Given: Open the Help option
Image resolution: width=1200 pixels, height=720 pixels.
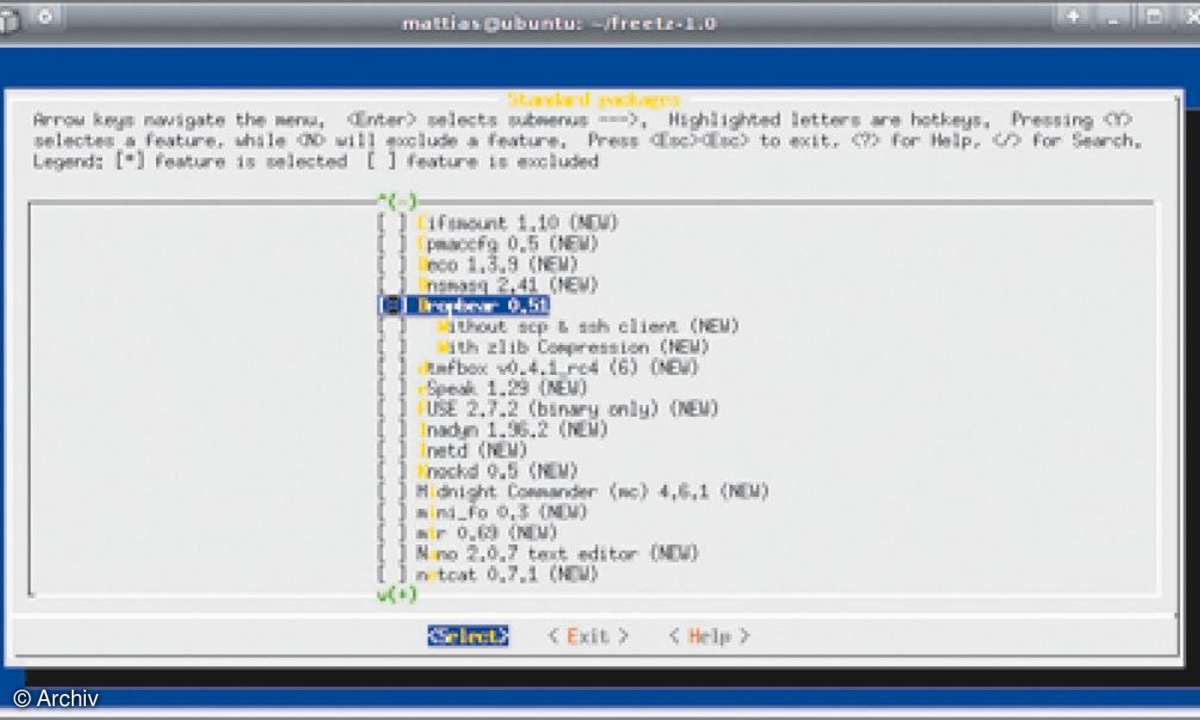Looking at the screenshot, I should pyautogui.click(x=709, y=636).
